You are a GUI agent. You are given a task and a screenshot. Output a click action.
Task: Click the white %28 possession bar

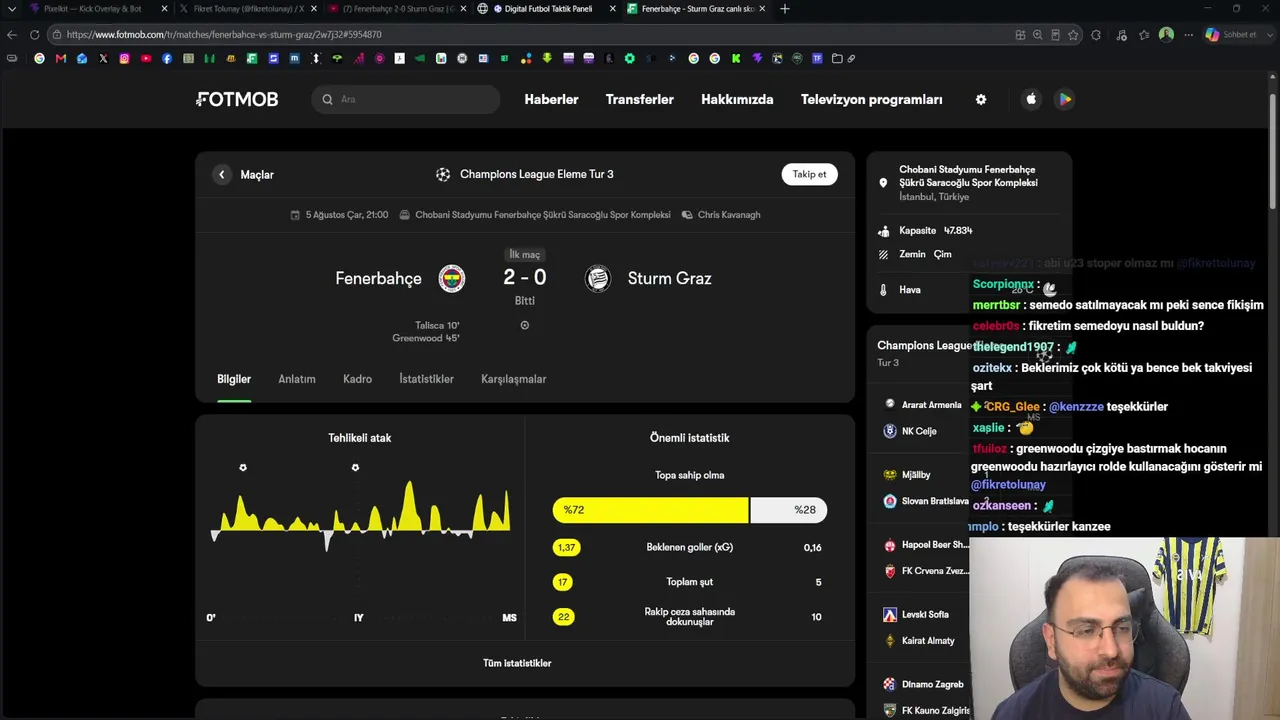pyautogui.click(x=789, y=510)
